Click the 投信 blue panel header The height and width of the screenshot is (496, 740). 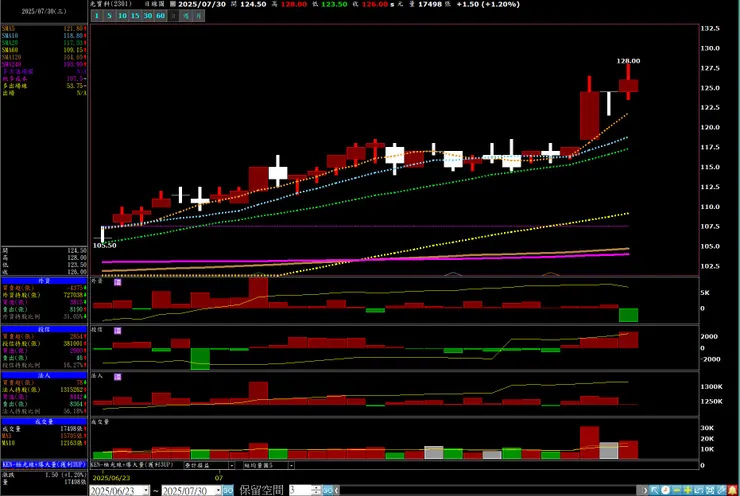click(x=44, y=329)
